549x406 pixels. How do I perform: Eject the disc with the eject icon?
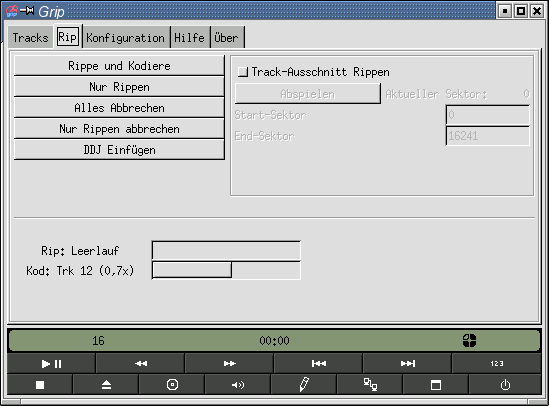click(x=106, y=385)
